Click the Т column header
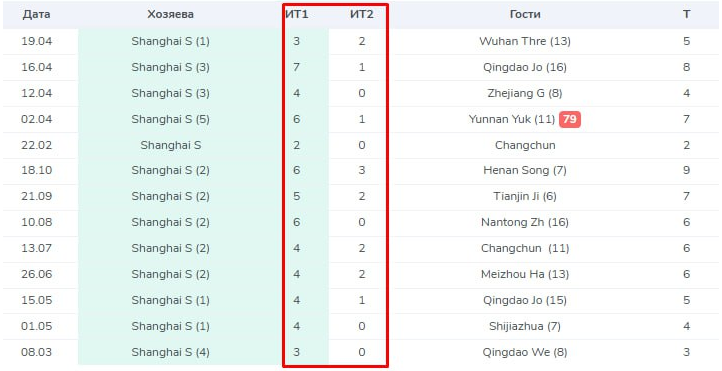 coord(687,14)
